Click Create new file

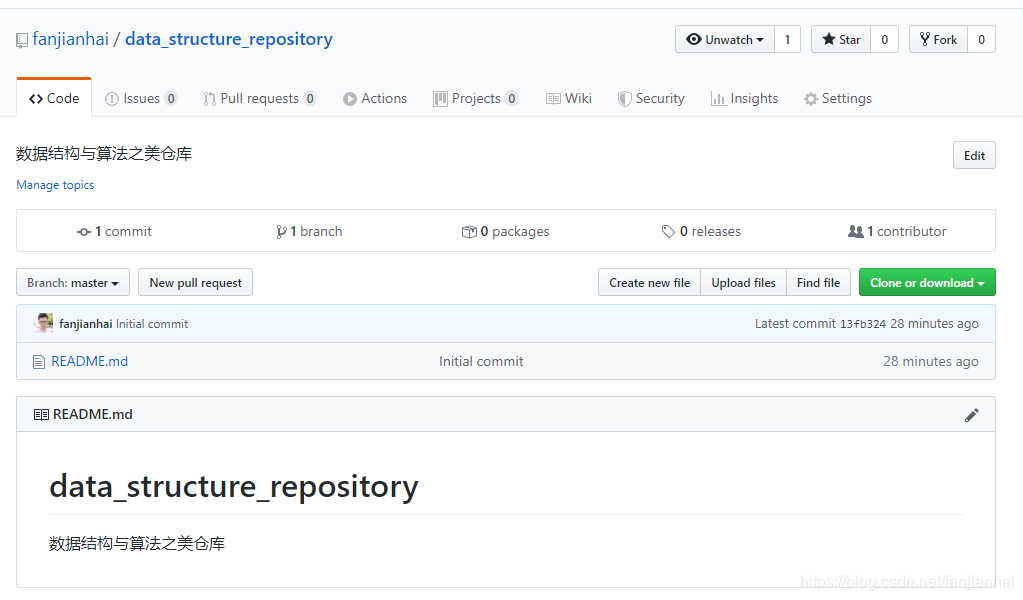point(649,282)
